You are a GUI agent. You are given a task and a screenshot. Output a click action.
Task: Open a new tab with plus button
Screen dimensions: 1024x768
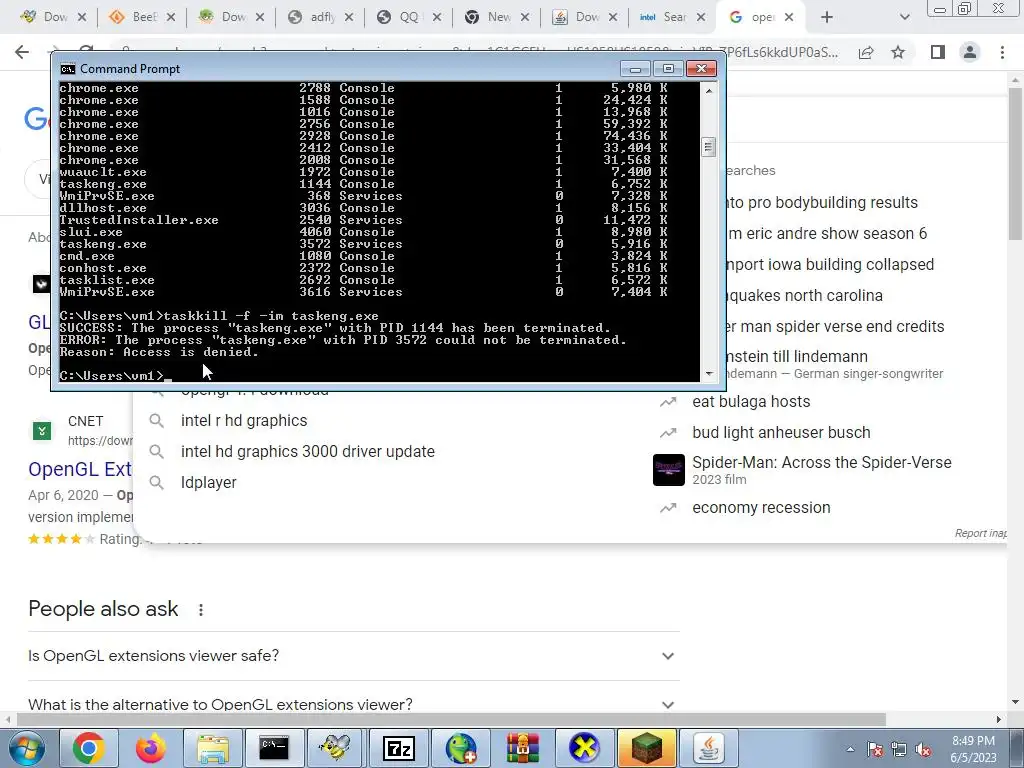point(827,18)
